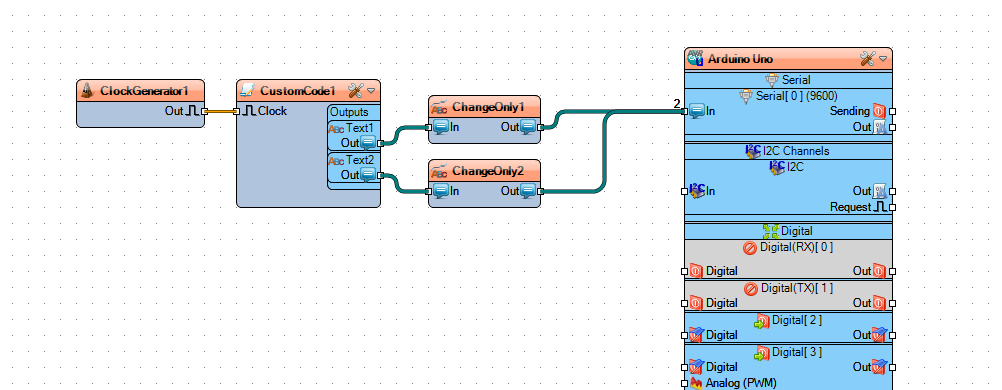Click the Serial section header icon
The image size is (1002, 390).
coord(772,80)
